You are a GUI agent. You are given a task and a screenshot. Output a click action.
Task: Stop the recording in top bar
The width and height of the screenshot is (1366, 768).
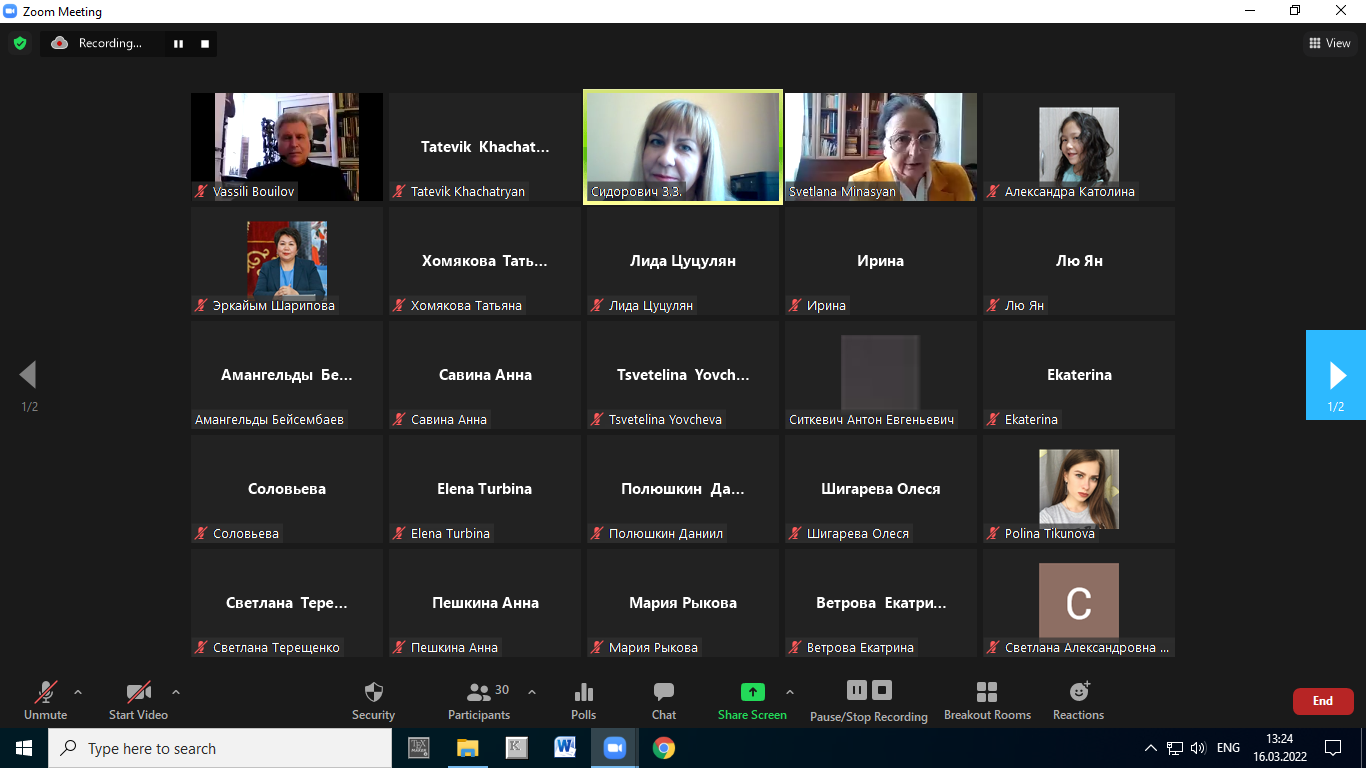click(x=205, y=43)
